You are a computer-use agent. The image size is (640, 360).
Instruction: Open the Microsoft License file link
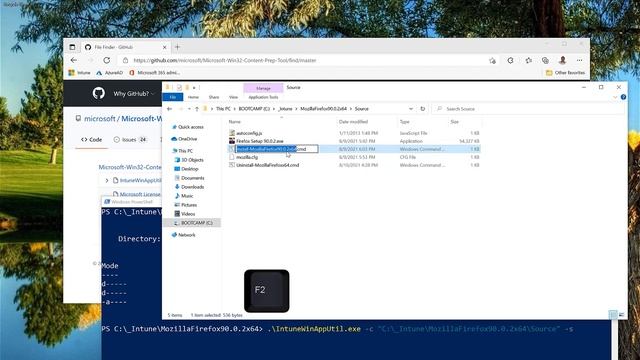pos(140,194)
